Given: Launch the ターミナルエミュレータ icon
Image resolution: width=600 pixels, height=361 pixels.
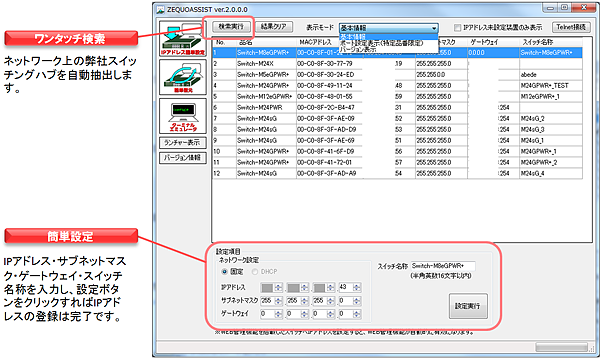Looking at the screenshot, I should pos(183,116).
